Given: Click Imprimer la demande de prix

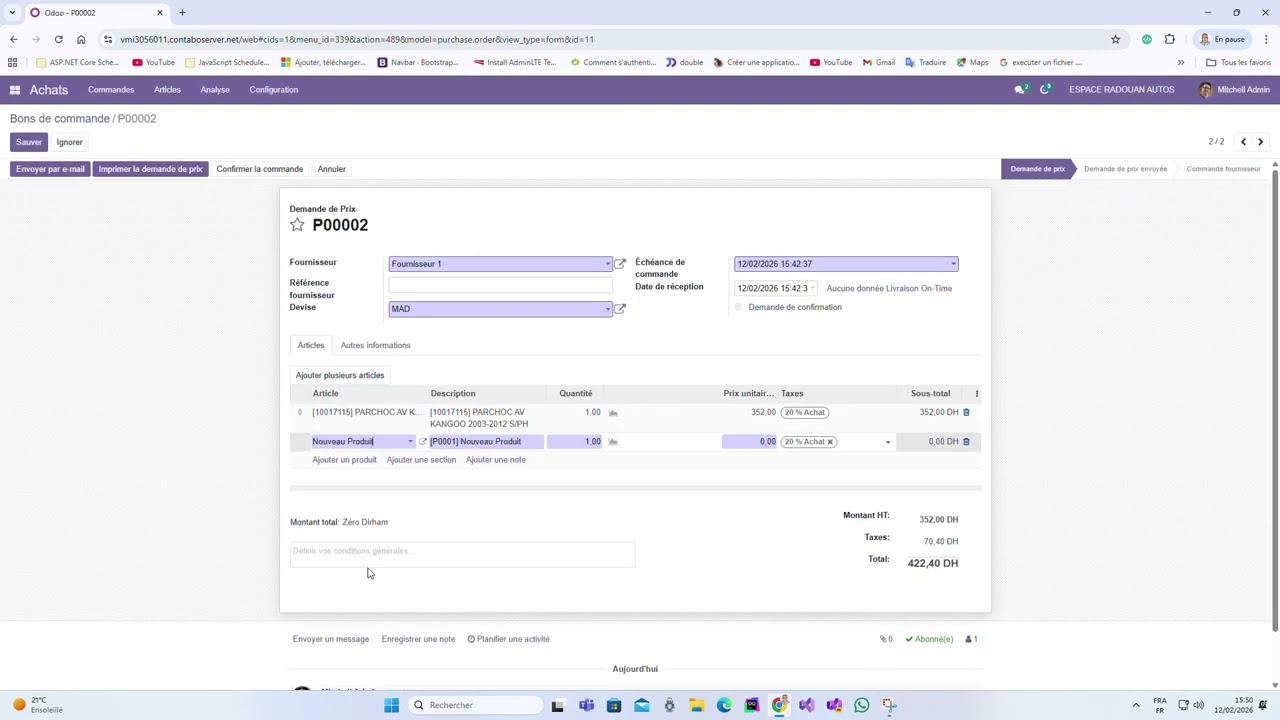Looking at the screenshot, I should [150, 169].
